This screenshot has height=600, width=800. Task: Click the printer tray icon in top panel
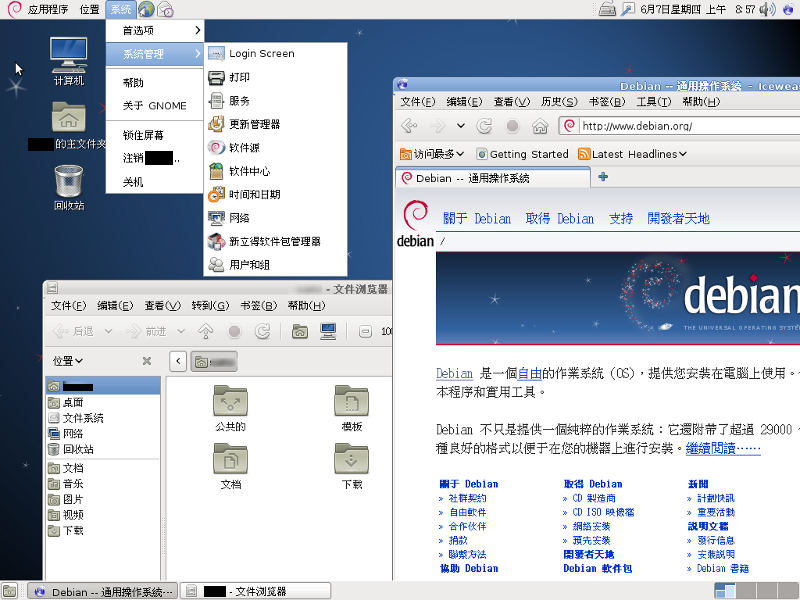[x=607, y=9]
